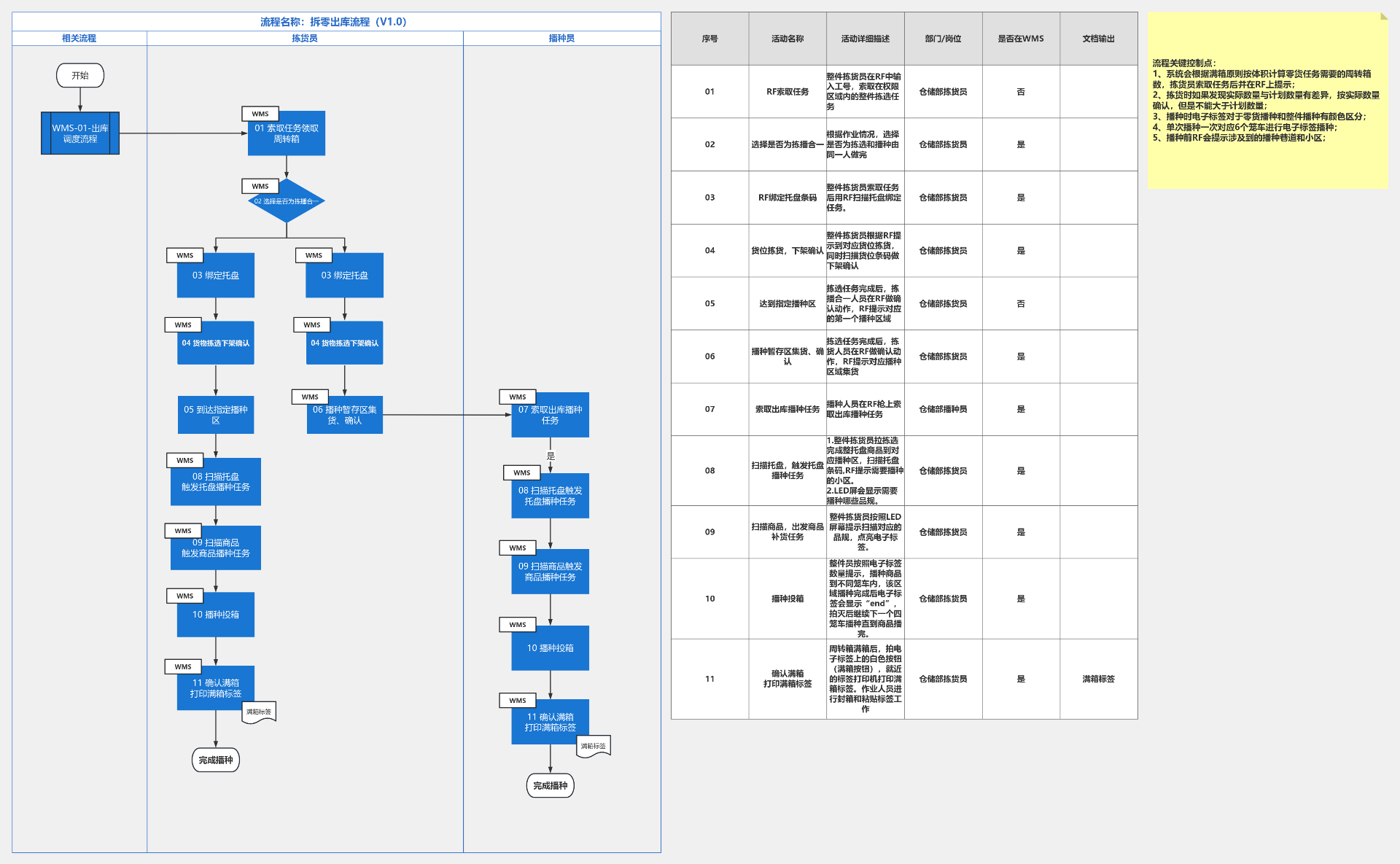Click the 活动详细描述 column header
Image resolution: width=1400 pixels, height=864 pixels.
click(866, 39)
